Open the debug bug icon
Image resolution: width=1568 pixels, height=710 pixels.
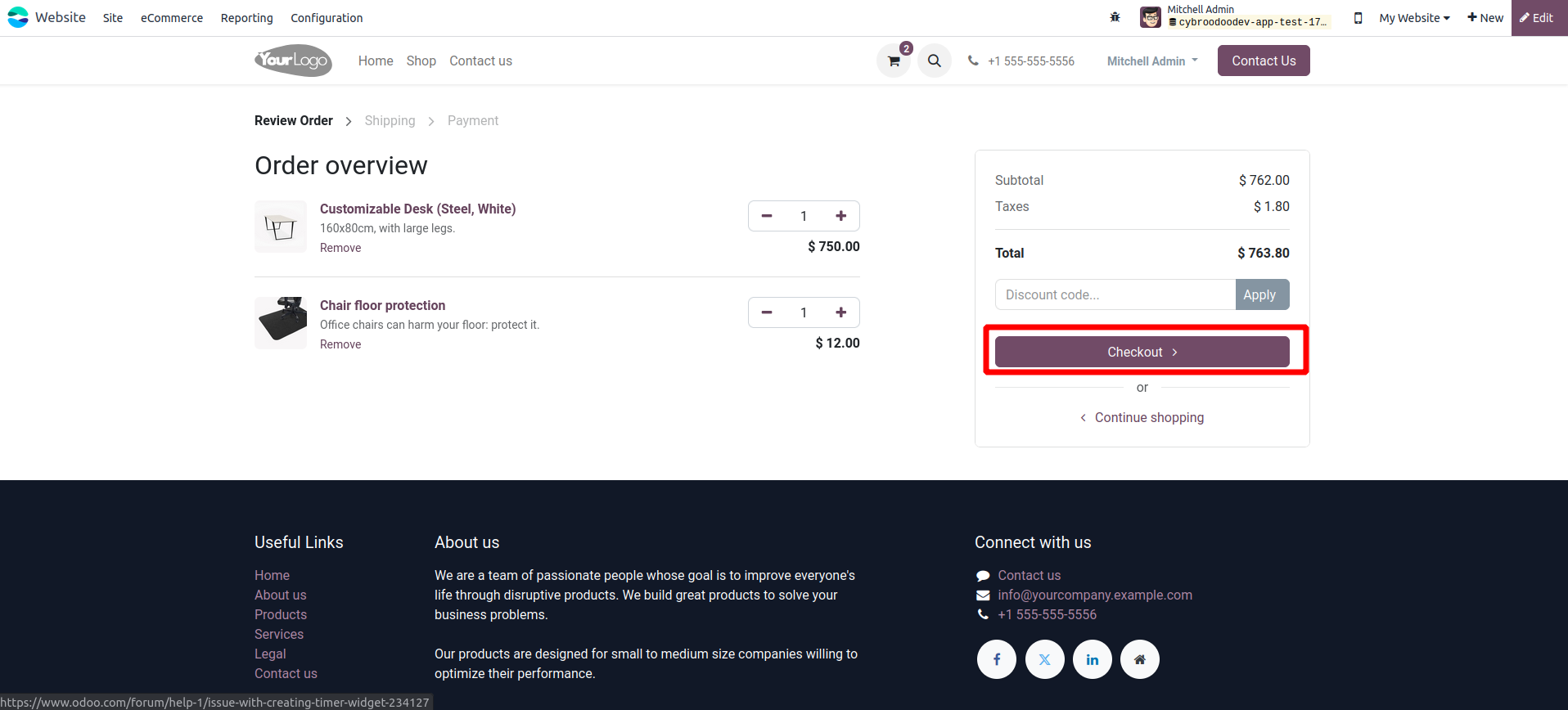[x=1115, y=17]
